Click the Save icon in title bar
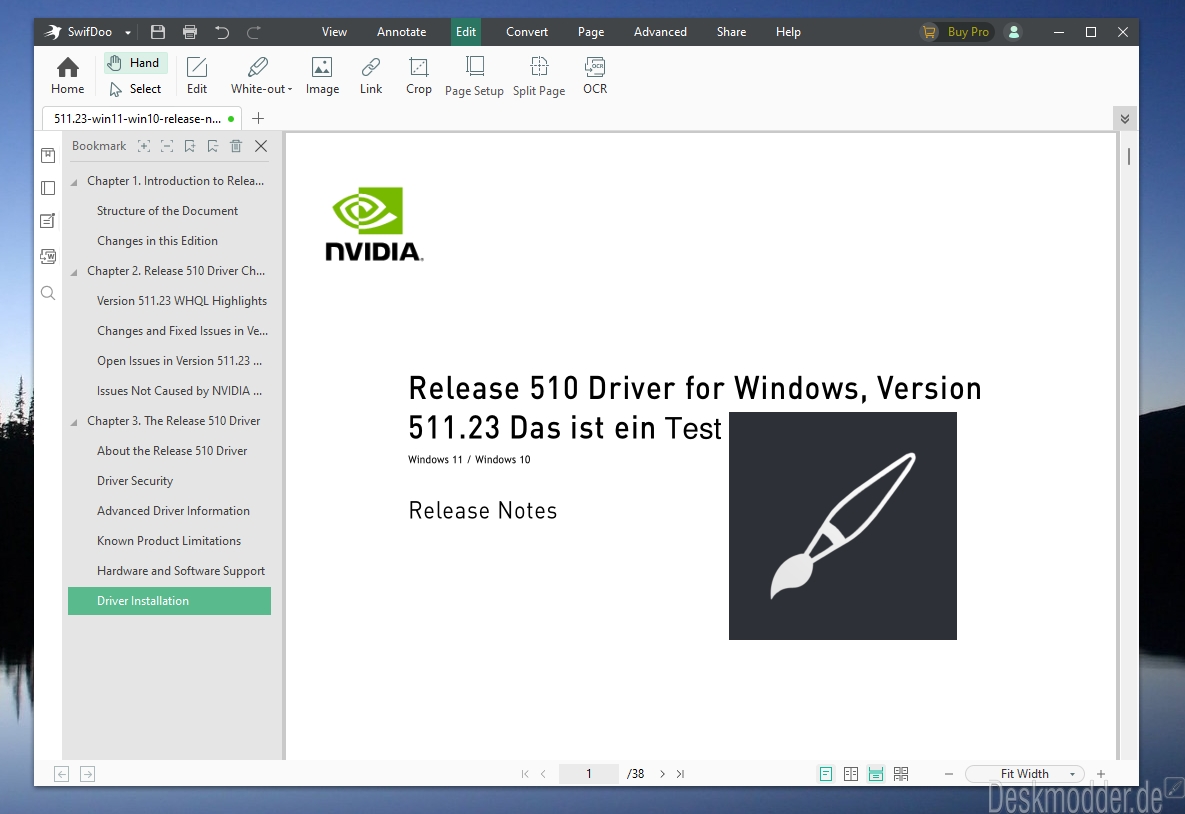 (x=158, y=32)
